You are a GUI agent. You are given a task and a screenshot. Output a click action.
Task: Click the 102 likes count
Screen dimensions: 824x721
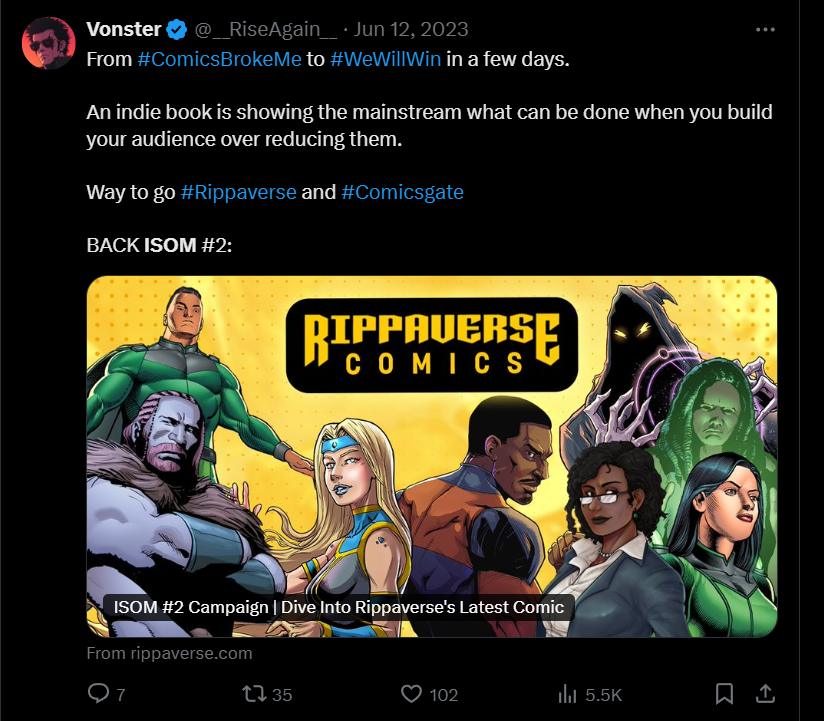444,695
